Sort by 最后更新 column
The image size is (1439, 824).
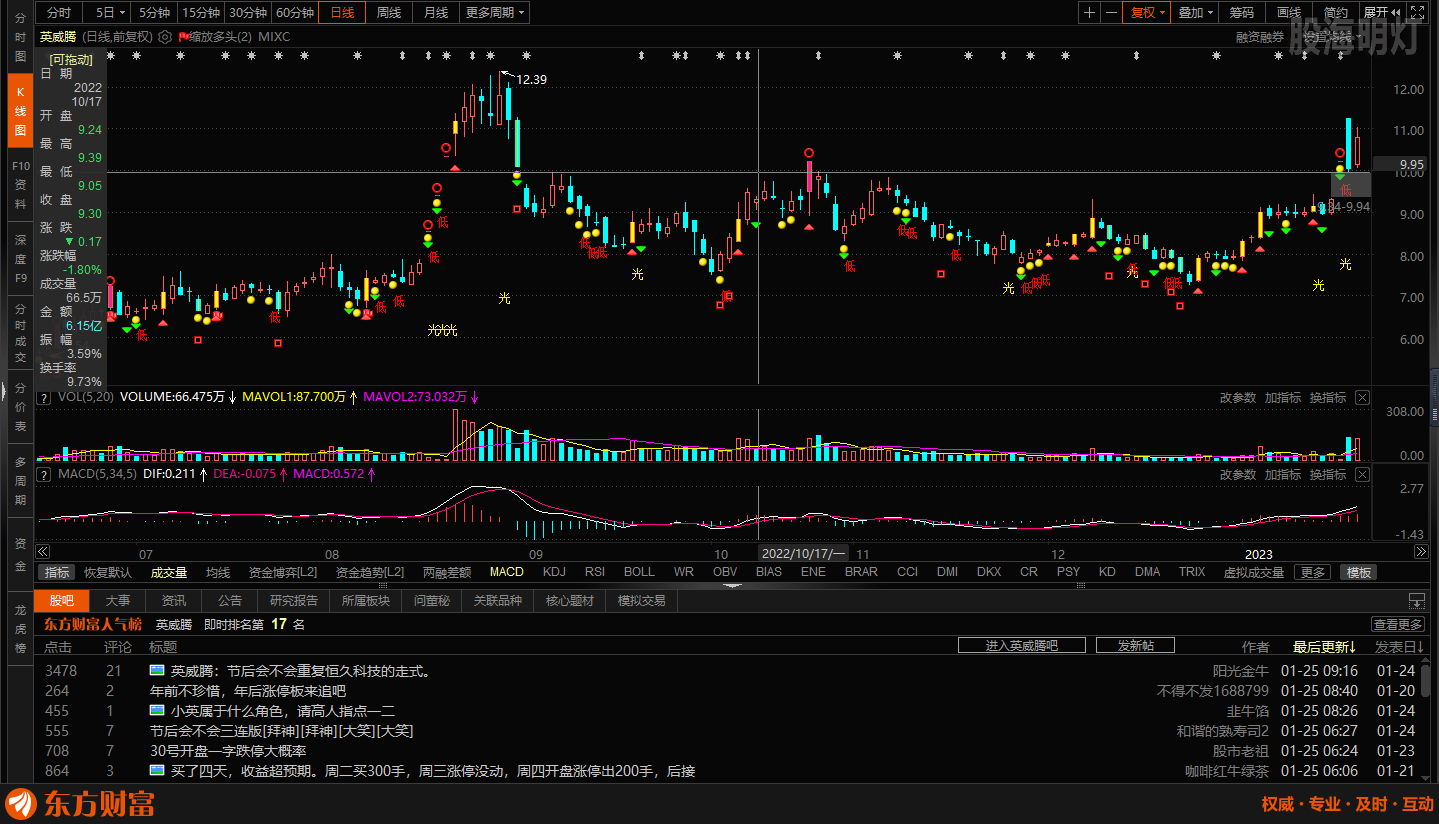pos(1325,647)
